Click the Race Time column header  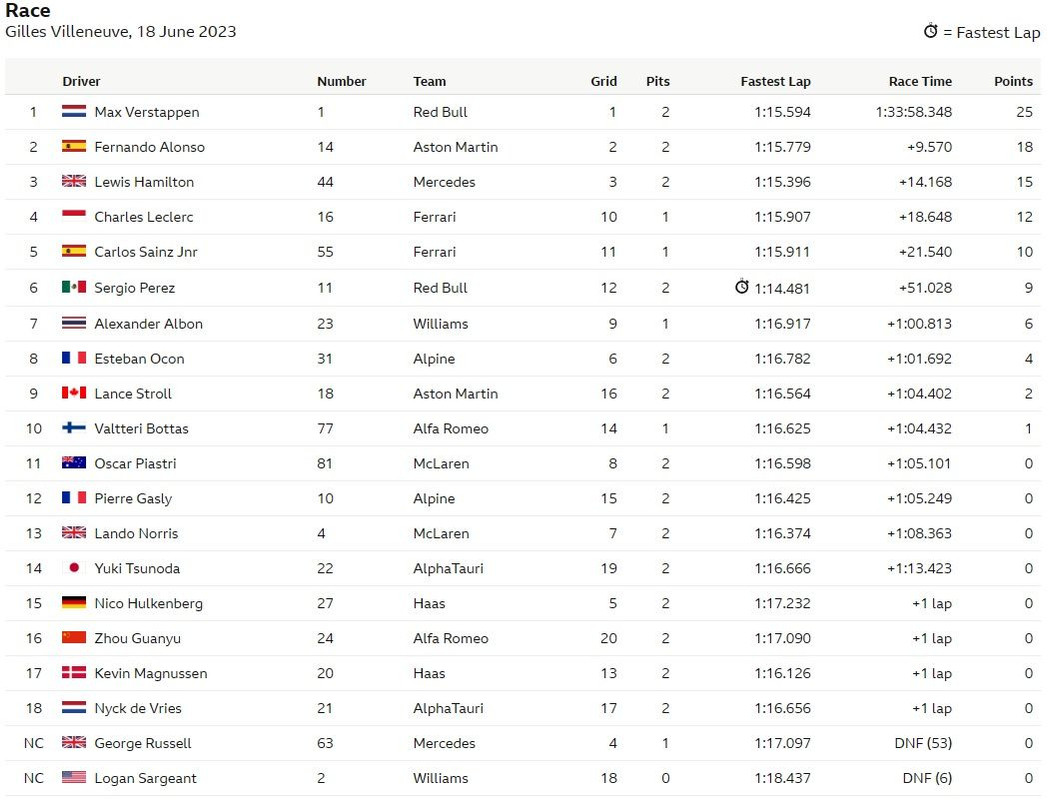point(920,82)
